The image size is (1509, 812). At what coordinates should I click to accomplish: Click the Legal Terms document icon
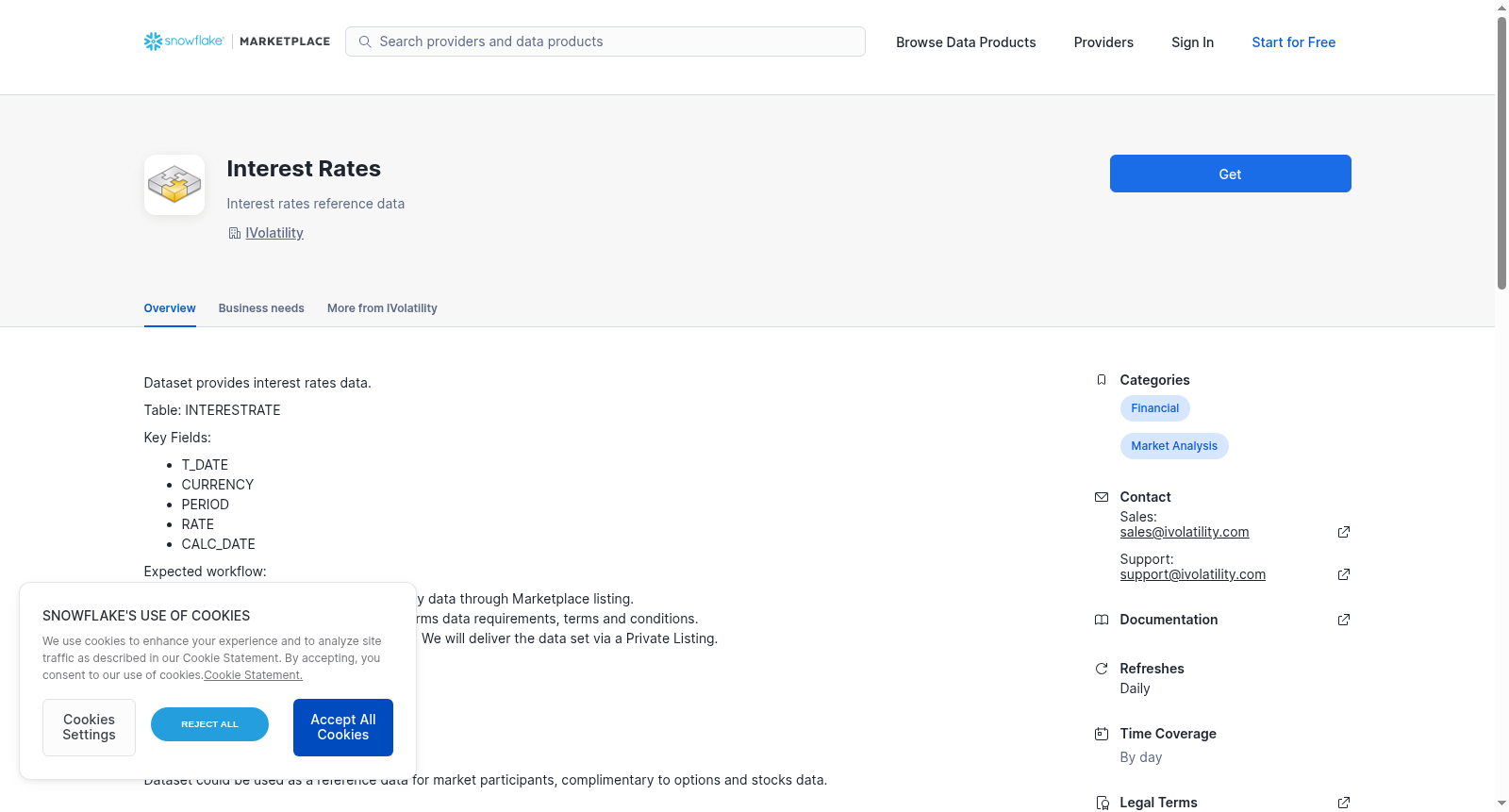click(x=1102, y=803)
